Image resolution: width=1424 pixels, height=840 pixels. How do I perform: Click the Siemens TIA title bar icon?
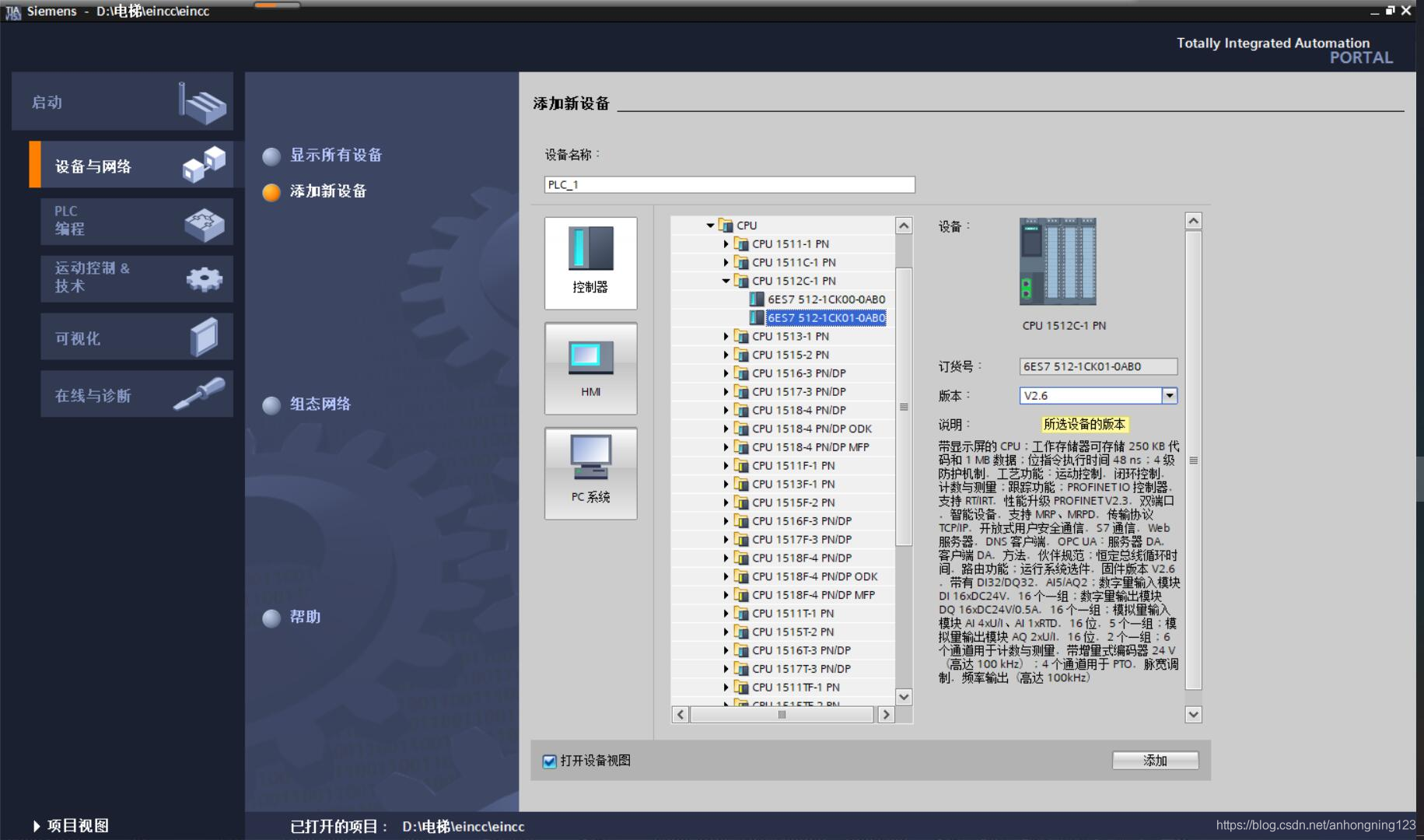point(13,12)
